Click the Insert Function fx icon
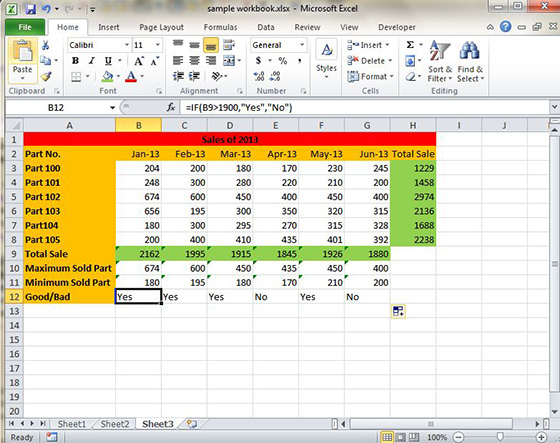 pos(171,107)
